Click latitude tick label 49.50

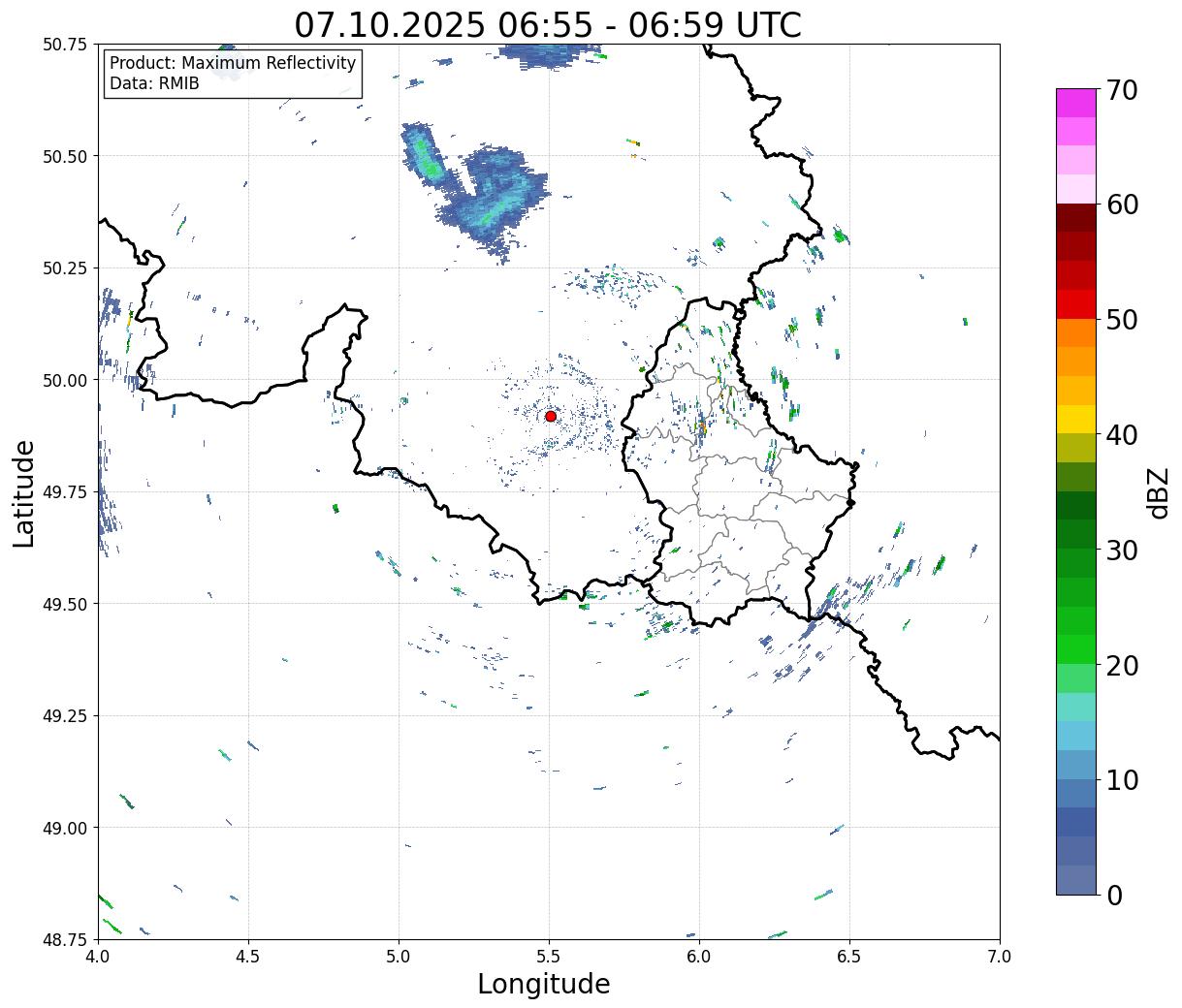tap(65, 604)
